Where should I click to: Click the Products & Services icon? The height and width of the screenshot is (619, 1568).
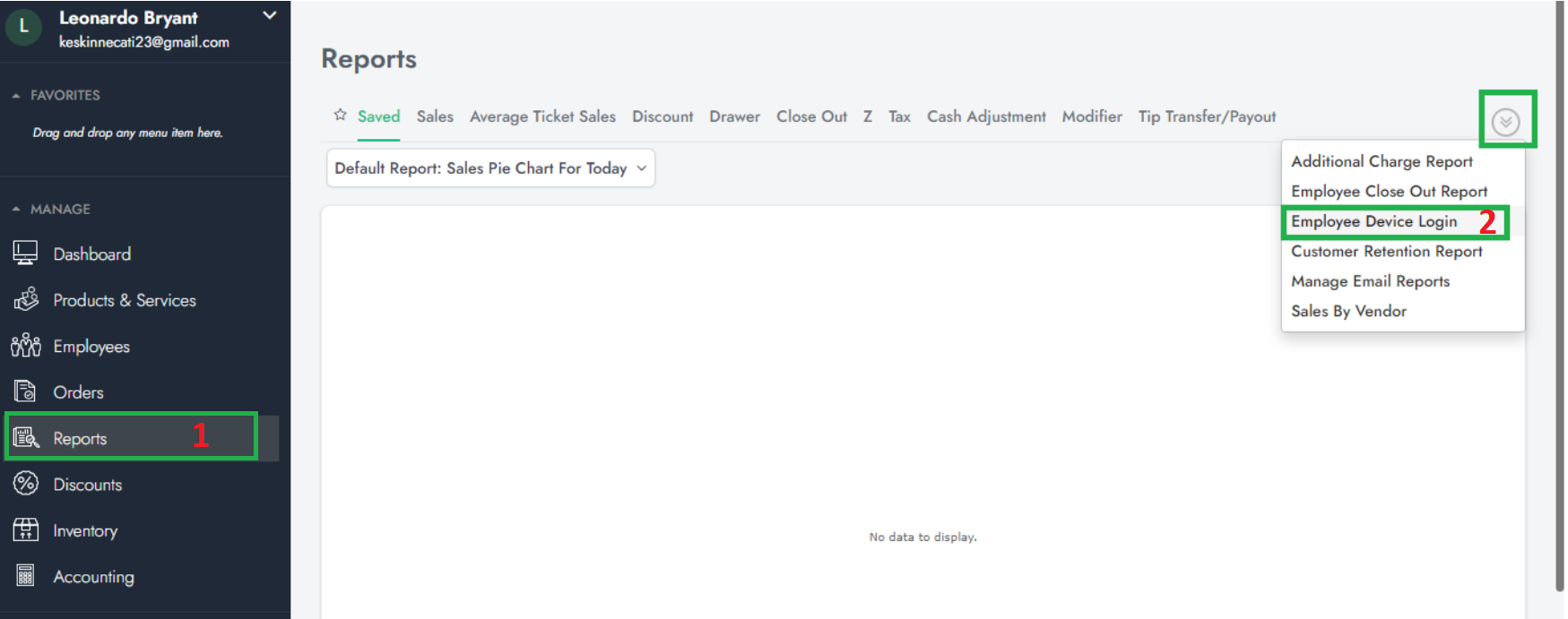tap(25, 299)
